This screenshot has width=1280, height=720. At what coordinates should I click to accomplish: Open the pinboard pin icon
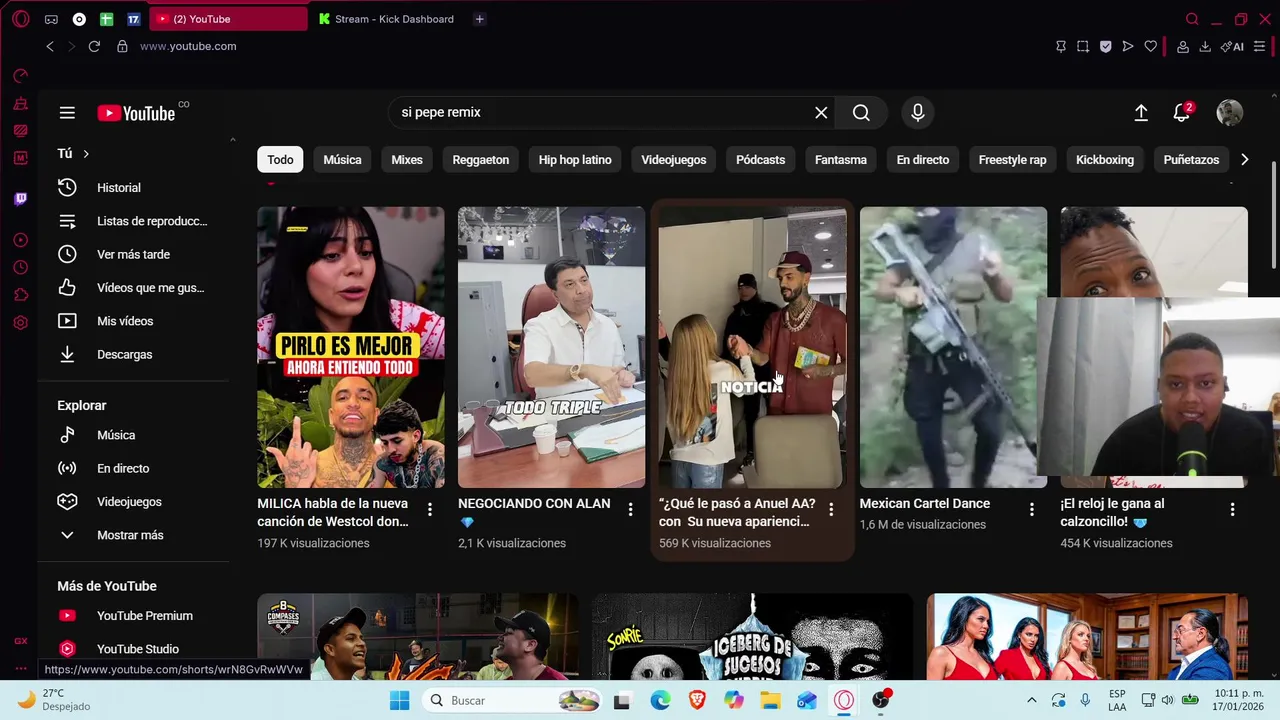click(1061, 46)
